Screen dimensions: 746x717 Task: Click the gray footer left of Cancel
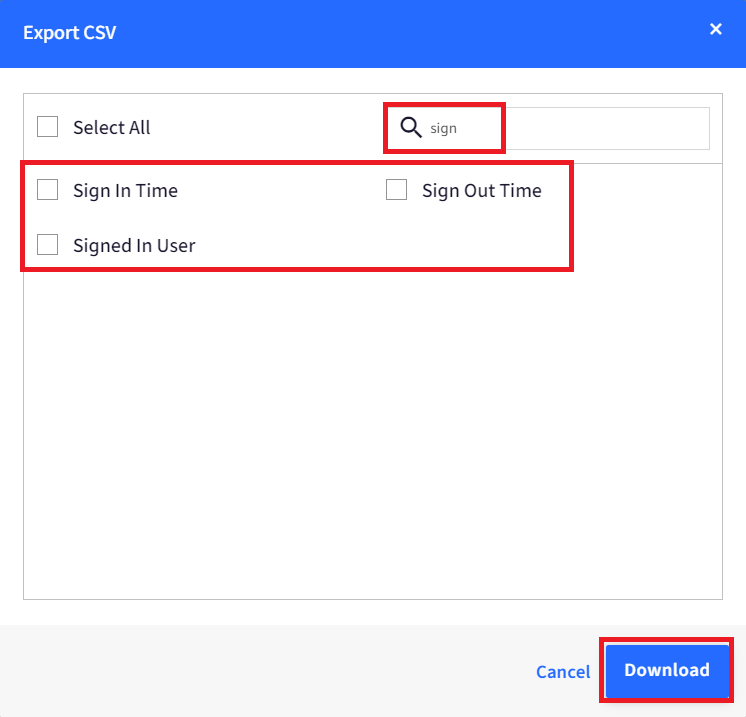click(266, 671)
